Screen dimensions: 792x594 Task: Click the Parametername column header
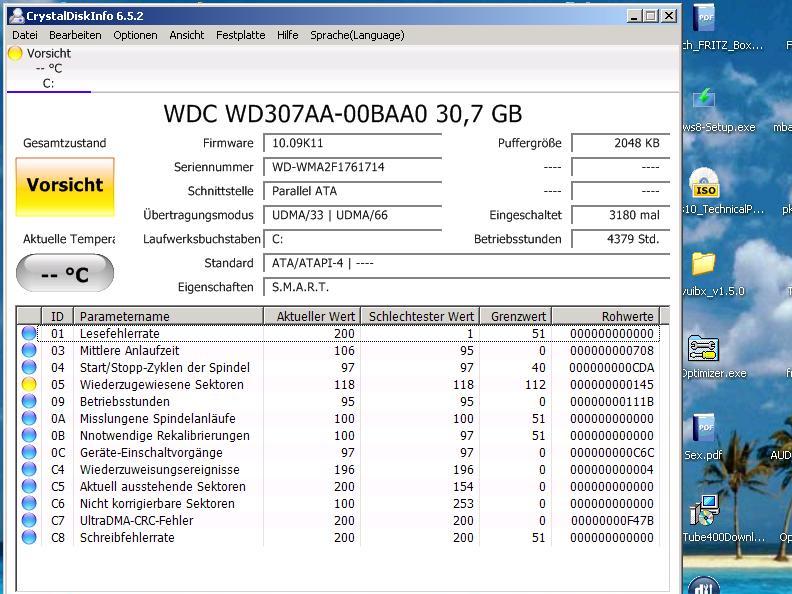pyautogui.click(x=168, y=316)
